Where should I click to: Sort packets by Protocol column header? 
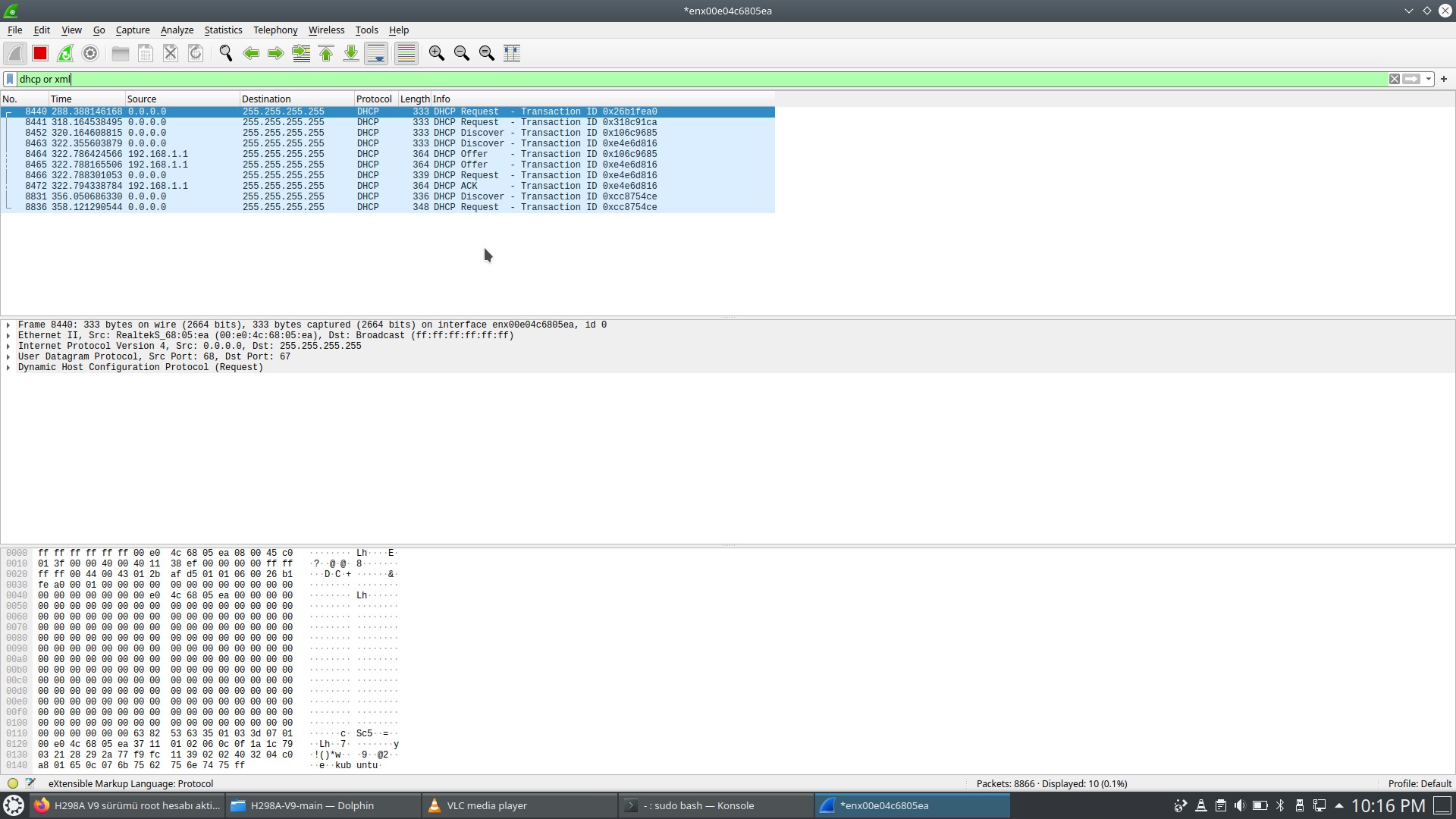[x=374, y=99]
